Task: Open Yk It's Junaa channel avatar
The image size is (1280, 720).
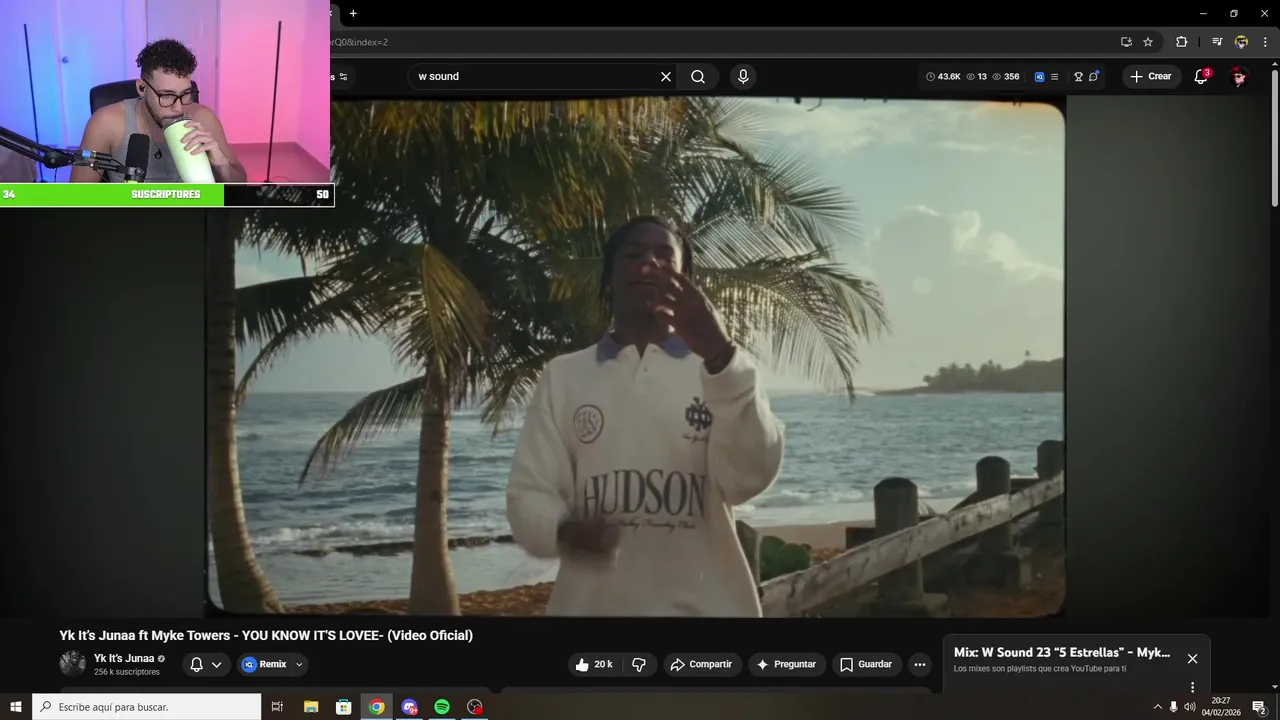Action: (x=72, y=663)
